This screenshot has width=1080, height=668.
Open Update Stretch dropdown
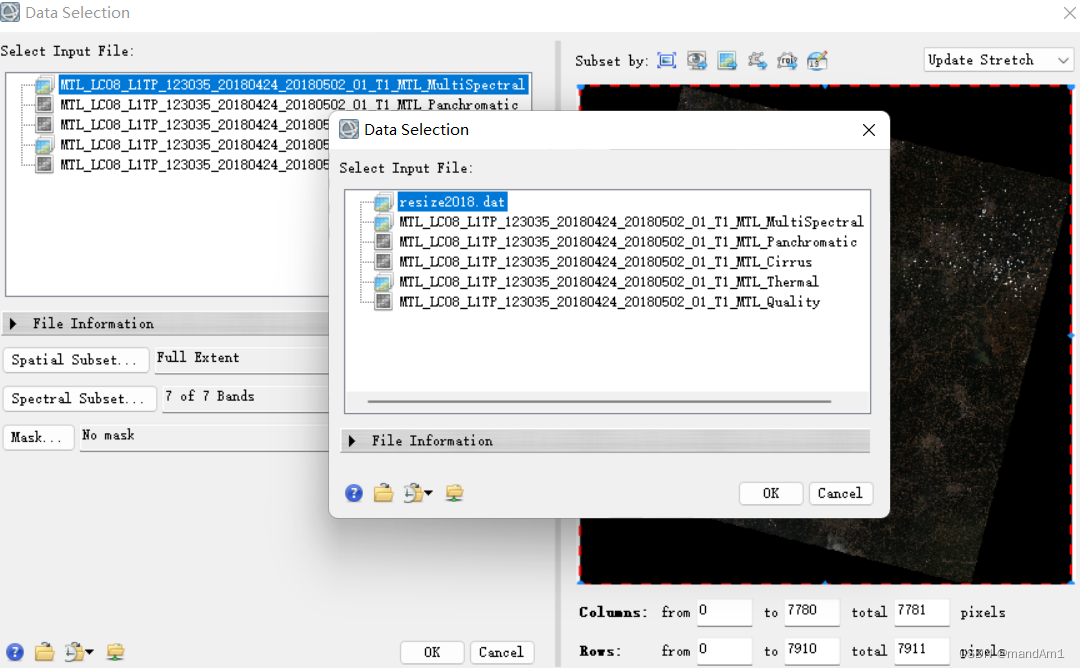click(999, 60)
